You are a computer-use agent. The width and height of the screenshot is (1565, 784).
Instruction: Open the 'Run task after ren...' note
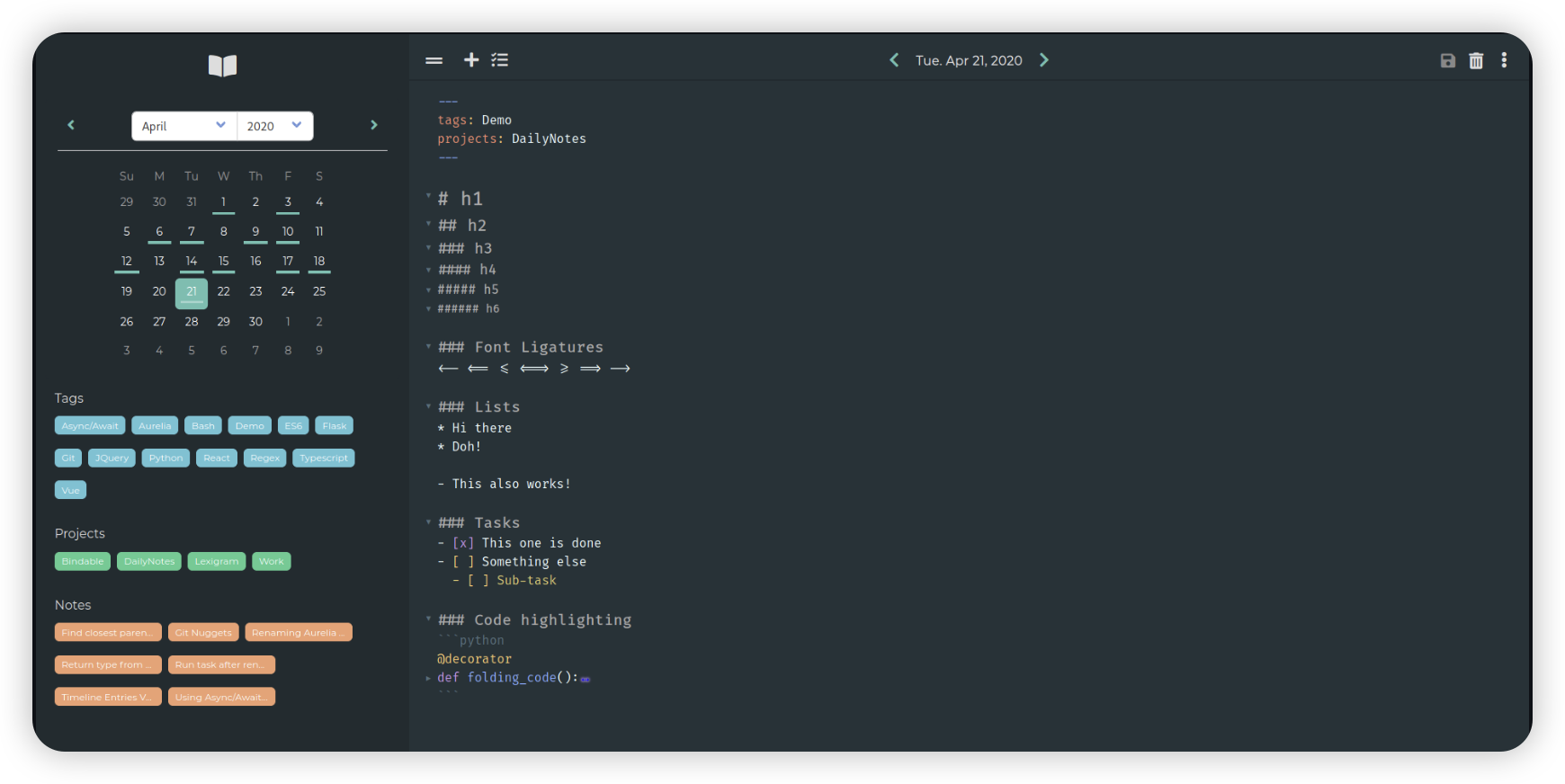[221, 665]
